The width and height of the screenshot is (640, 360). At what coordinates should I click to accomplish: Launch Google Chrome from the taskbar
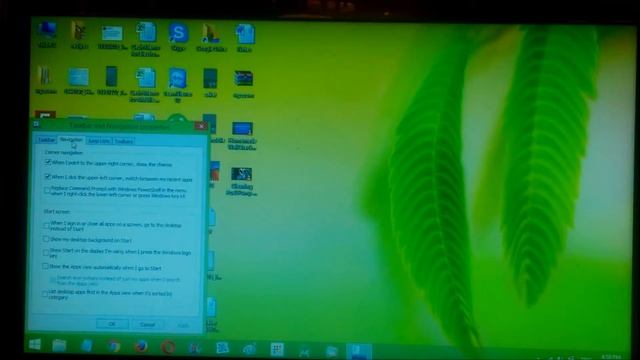pyautogui.click(x=114, y=347)
